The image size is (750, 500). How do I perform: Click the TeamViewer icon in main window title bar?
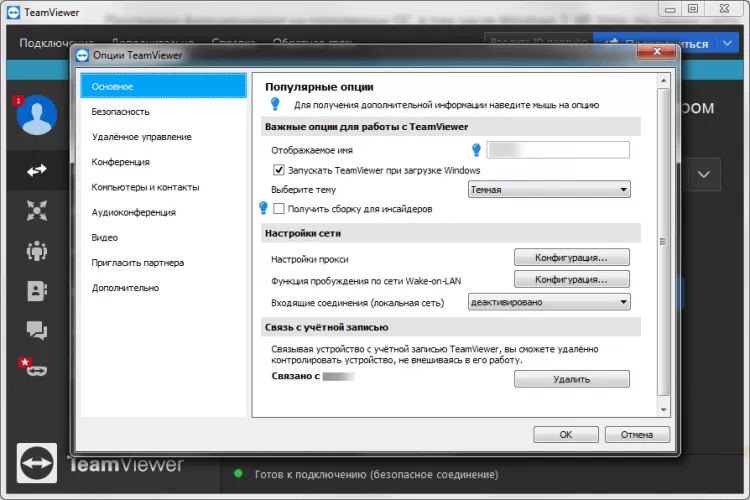tap(13, 12)
